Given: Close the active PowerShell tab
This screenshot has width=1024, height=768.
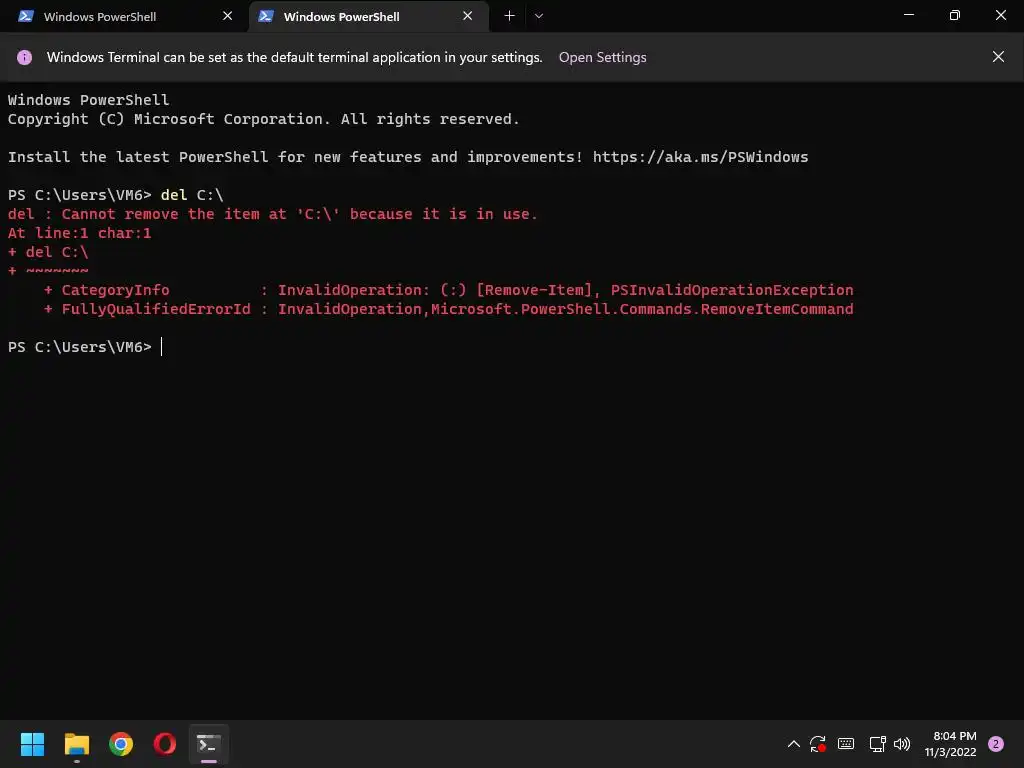Looking at the screenshot, I should [x=468, y=16].
